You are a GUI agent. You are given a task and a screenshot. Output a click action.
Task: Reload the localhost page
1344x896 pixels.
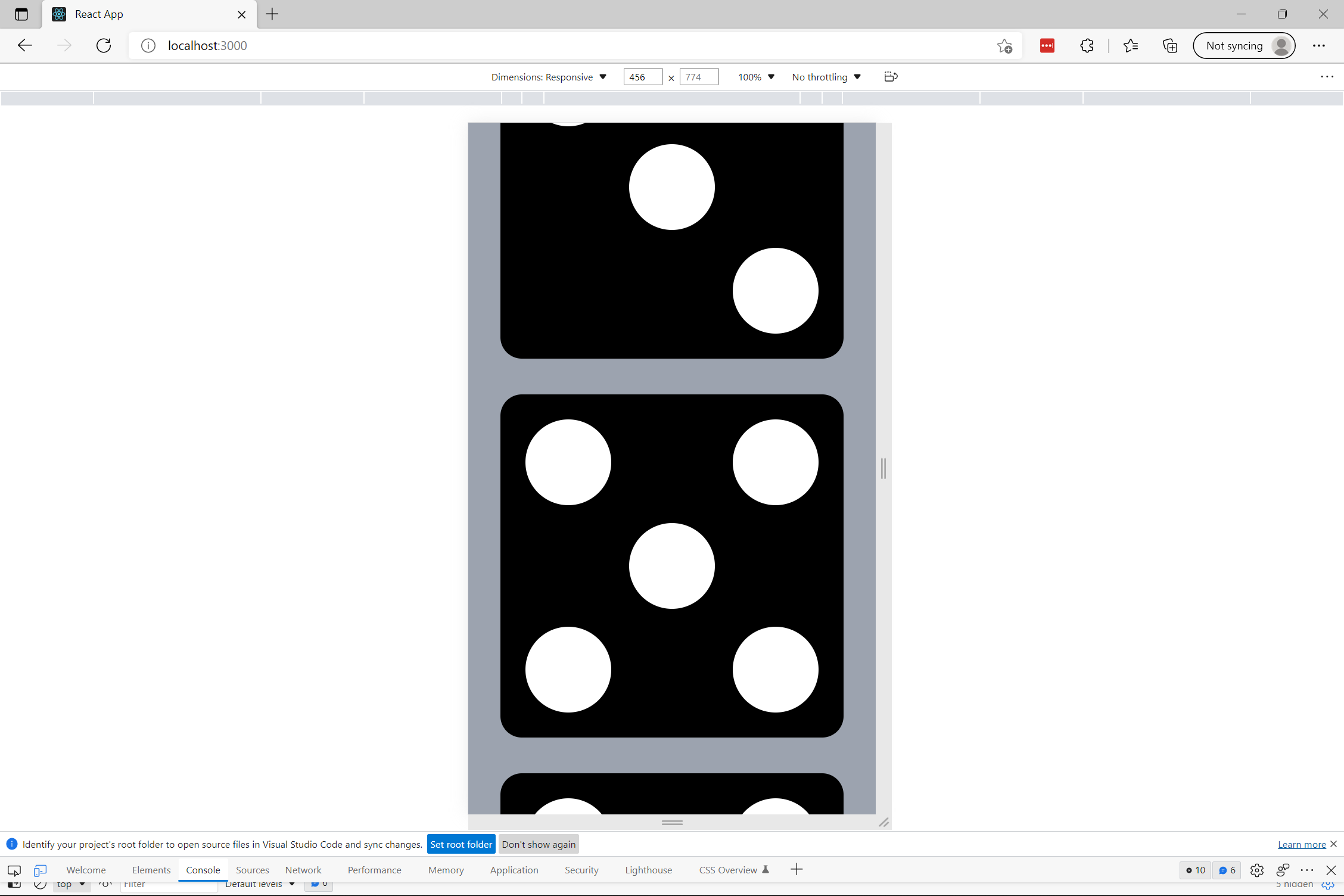tap(104, 45)
